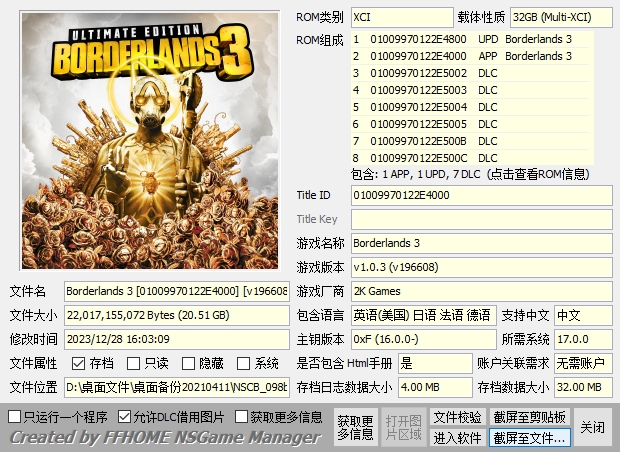The width and height of the screenshot is (620, 452).
Task: Check the 获取更多信息 checkbox
Action: pos(241,416)
